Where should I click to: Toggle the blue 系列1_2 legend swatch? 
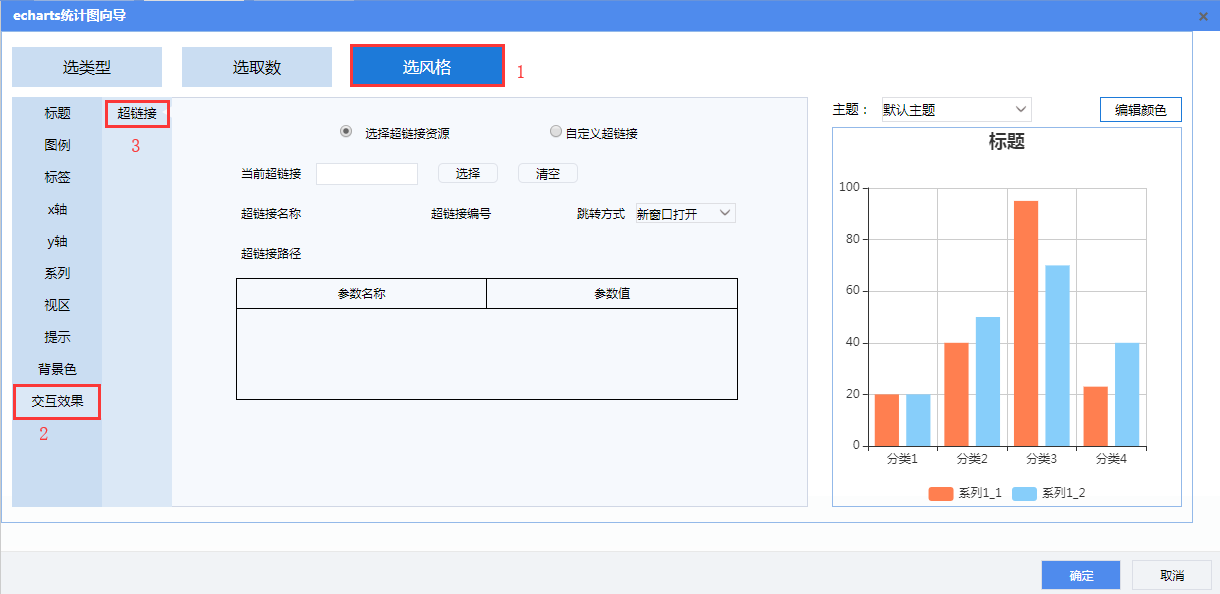pos(1025,493)
